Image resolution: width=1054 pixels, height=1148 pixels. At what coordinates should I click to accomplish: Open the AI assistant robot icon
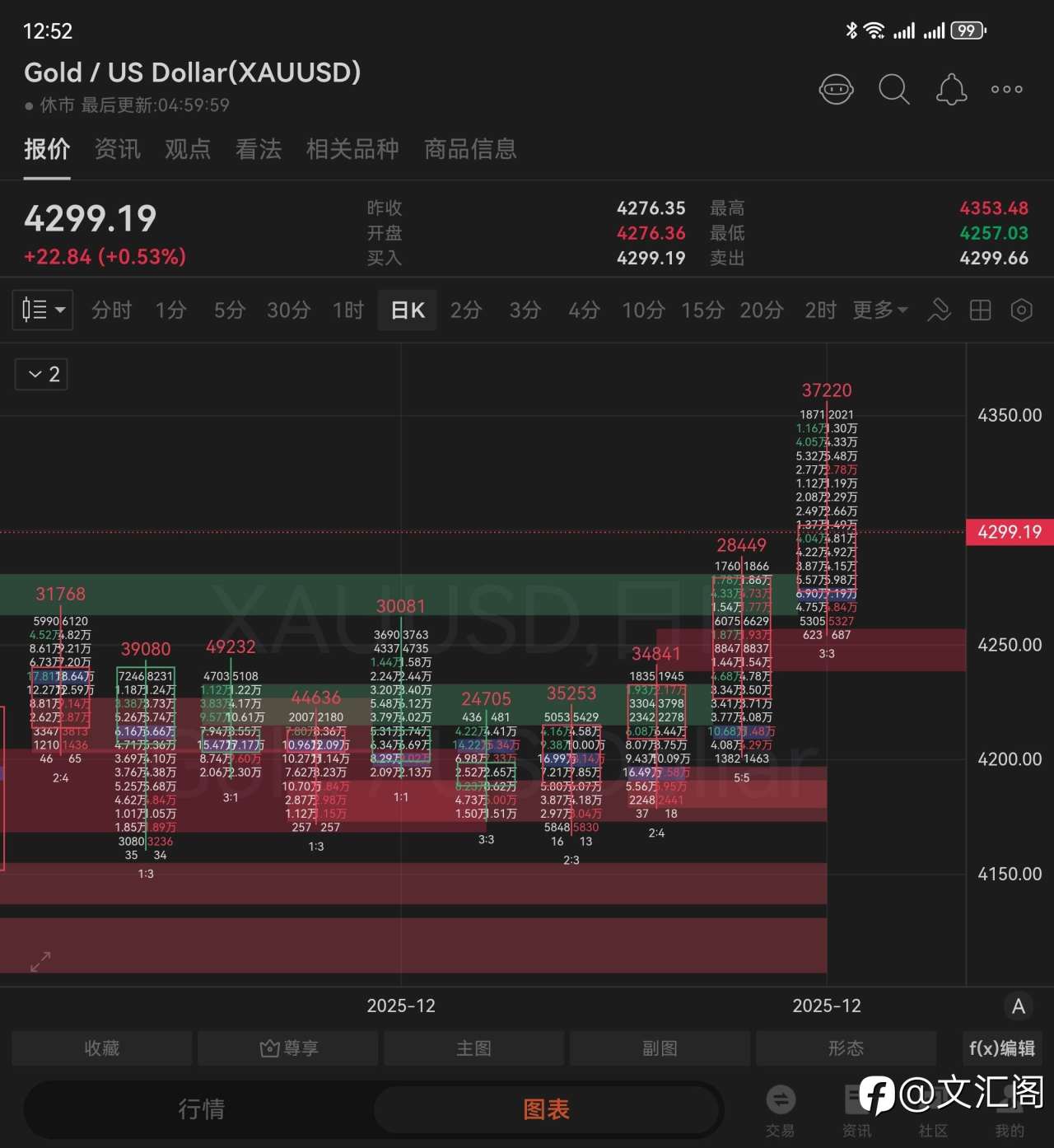[x=837, y=89]
